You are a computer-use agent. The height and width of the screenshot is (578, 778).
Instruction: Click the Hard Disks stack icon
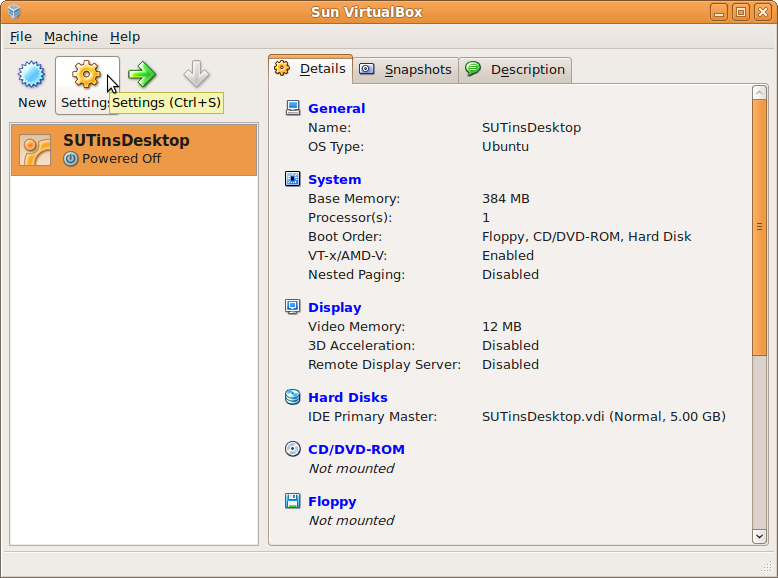click(293, 397)
